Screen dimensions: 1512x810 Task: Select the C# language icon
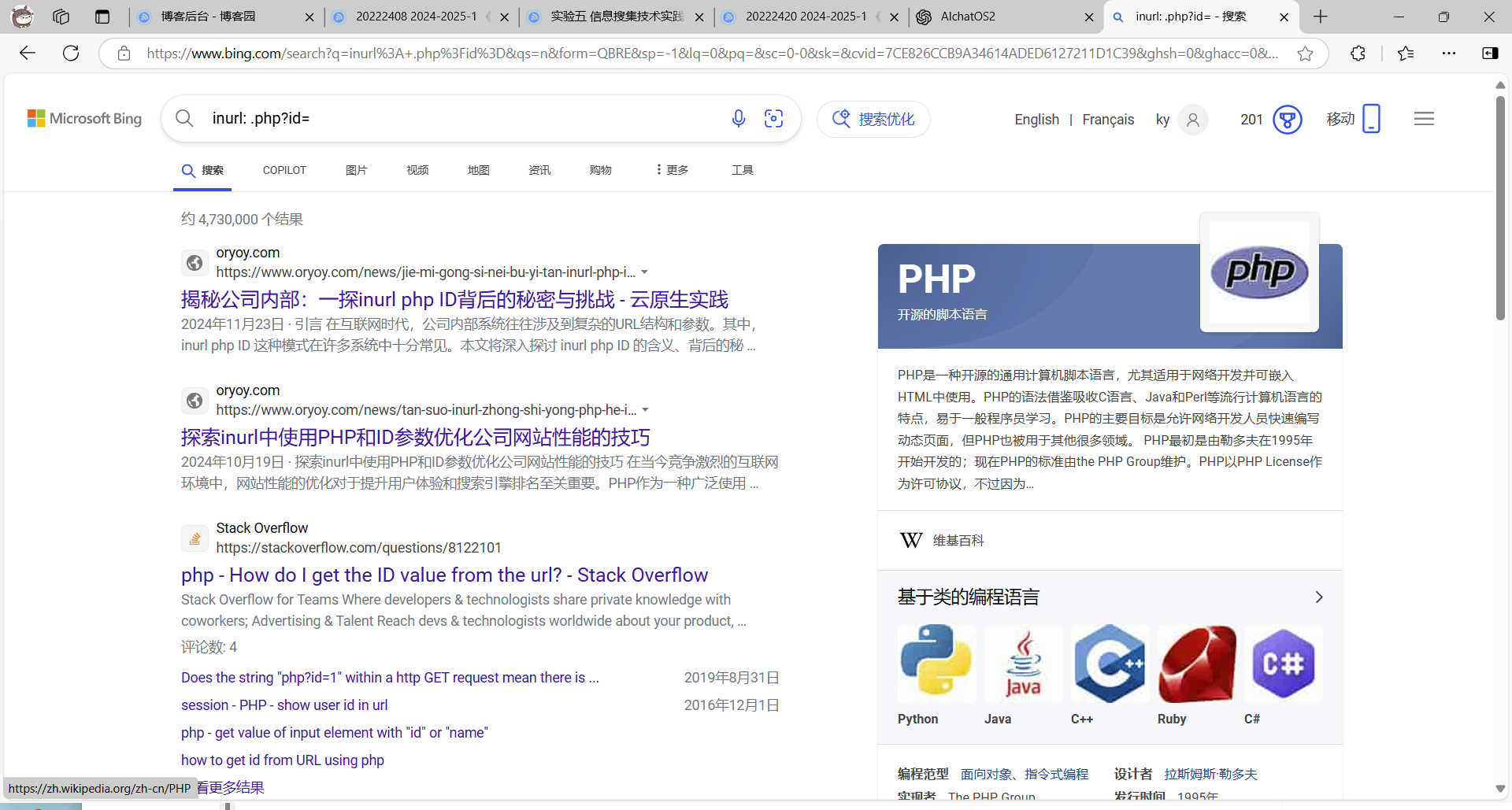click(1283, 663)
